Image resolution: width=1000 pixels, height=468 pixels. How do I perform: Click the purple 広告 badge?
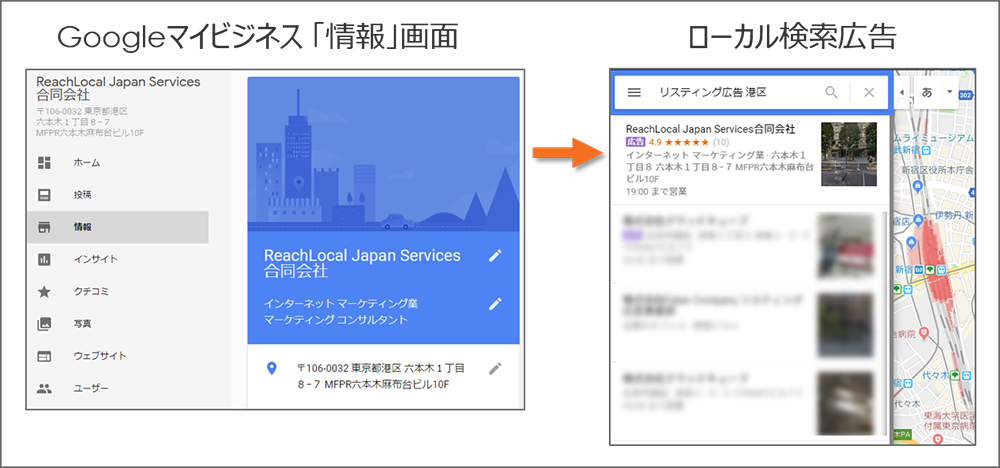(635, 142)
